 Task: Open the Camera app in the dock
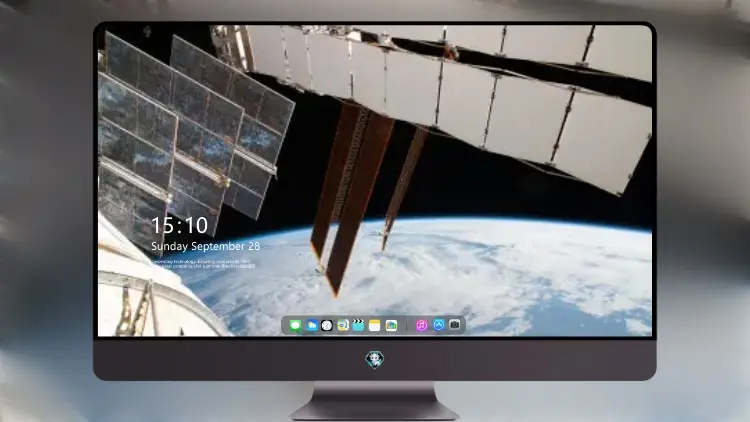[x=455, y=325]
